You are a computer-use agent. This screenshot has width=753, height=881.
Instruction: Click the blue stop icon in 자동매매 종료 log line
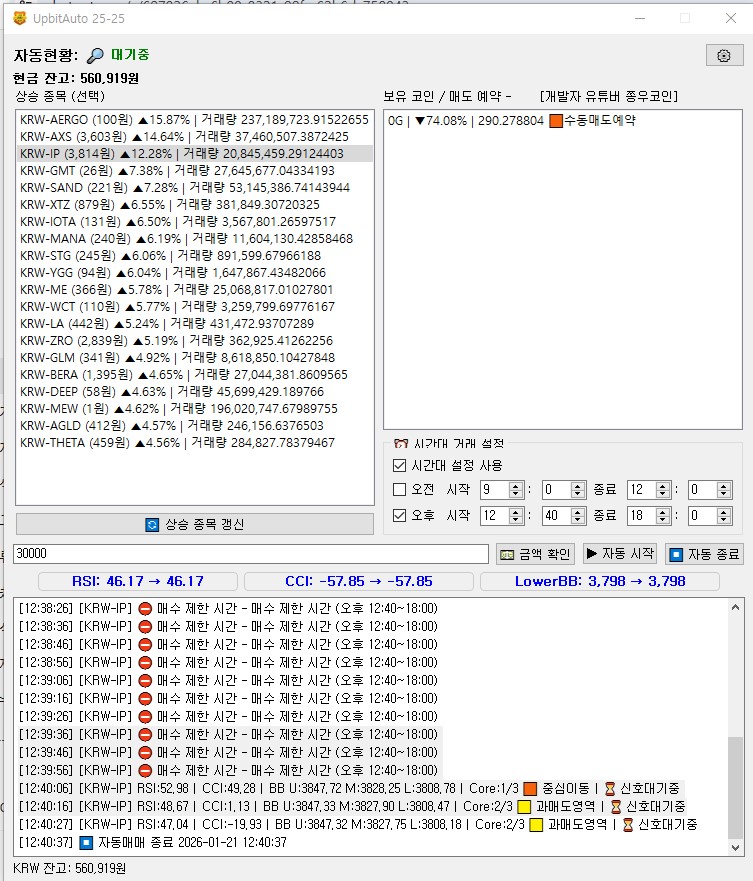(85, 842)
